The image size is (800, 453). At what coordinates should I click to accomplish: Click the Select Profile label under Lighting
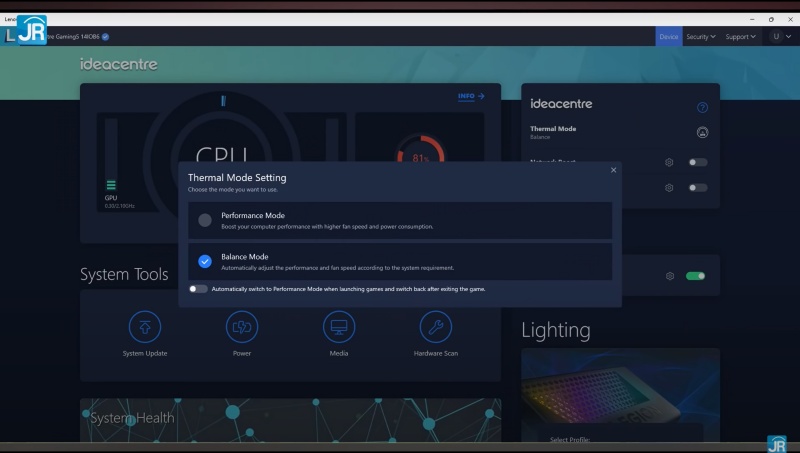570,439
